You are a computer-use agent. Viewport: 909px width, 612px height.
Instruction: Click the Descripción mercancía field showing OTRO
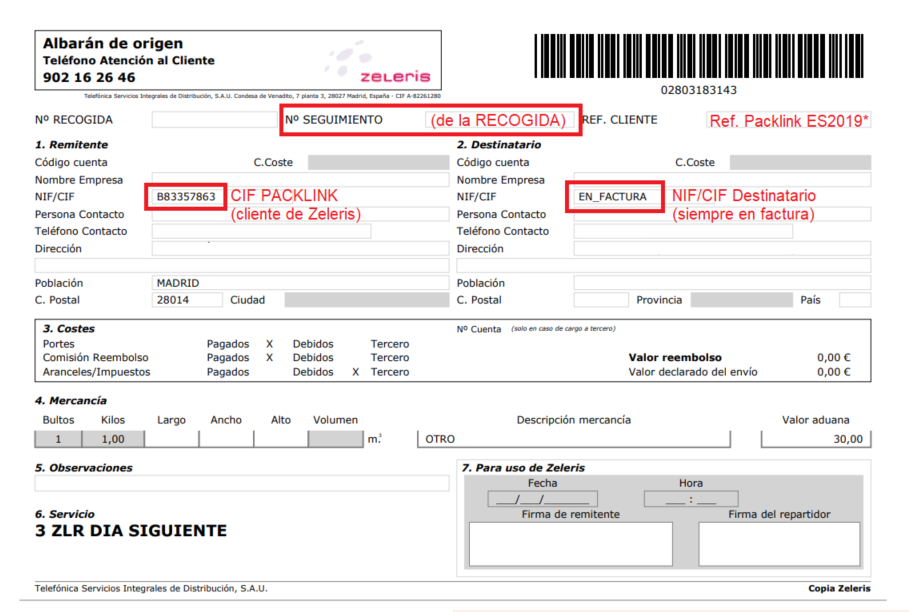point(574,439)
